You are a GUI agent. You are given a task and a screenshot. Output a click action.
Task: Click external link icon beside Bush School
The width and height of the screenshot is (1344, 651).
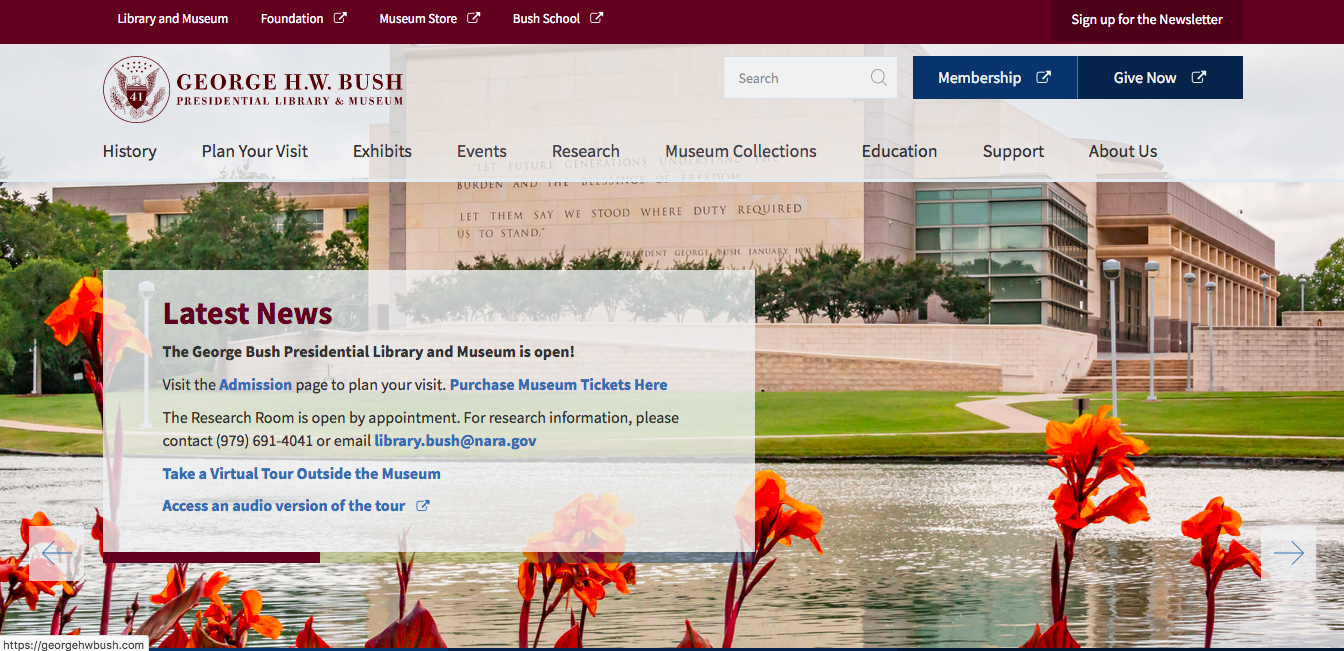[x=597, y=18]
